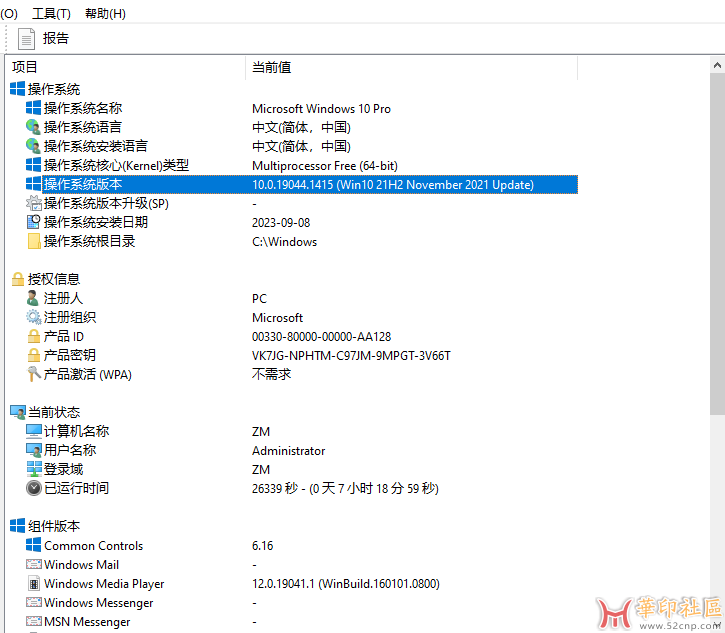Click the icon beside Windows Media Player
Image resolution: width=725 pixels, height=633 pixels.
pyautogui.click(x=34, y=584)
